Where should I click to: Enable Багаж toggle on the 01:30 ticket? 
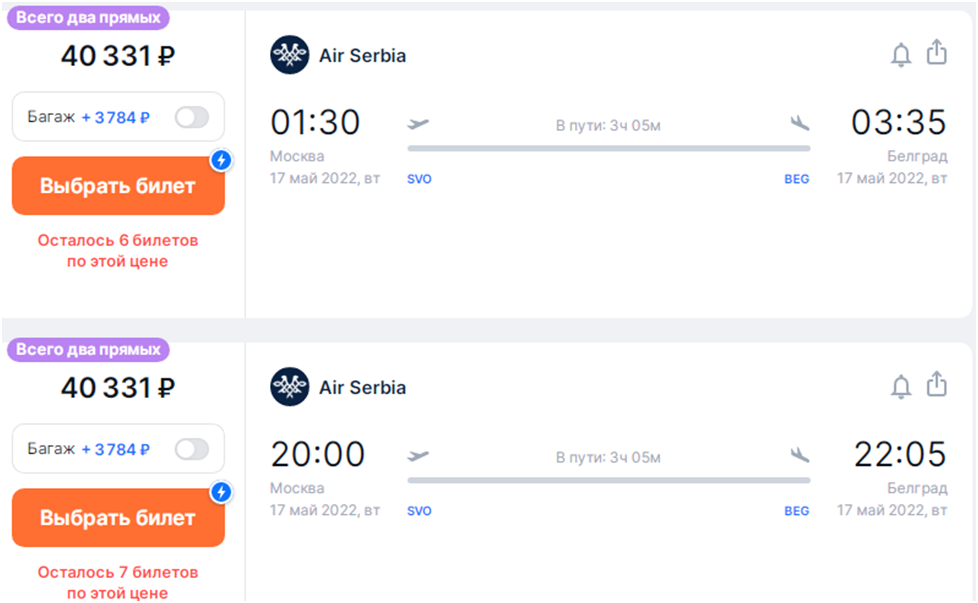point(192,117)
